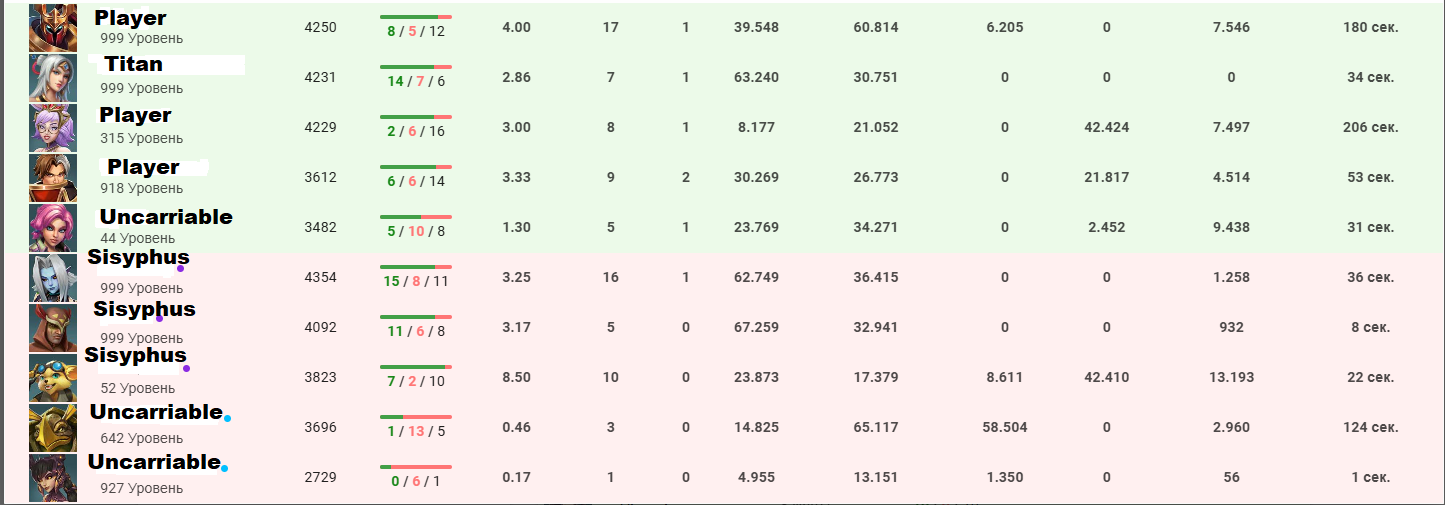Image resolution: width=1445 pixels, height=505 pixels.
Task: Click the purple dot next to level 52 Sisyphus
Action: pos(186,369)
